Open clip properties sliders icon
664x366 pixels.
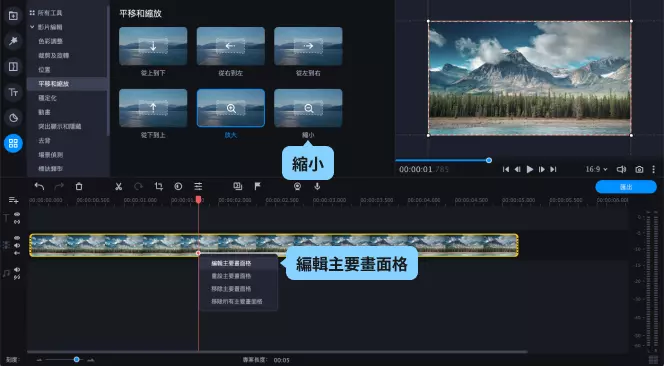(x=198, y=186)
